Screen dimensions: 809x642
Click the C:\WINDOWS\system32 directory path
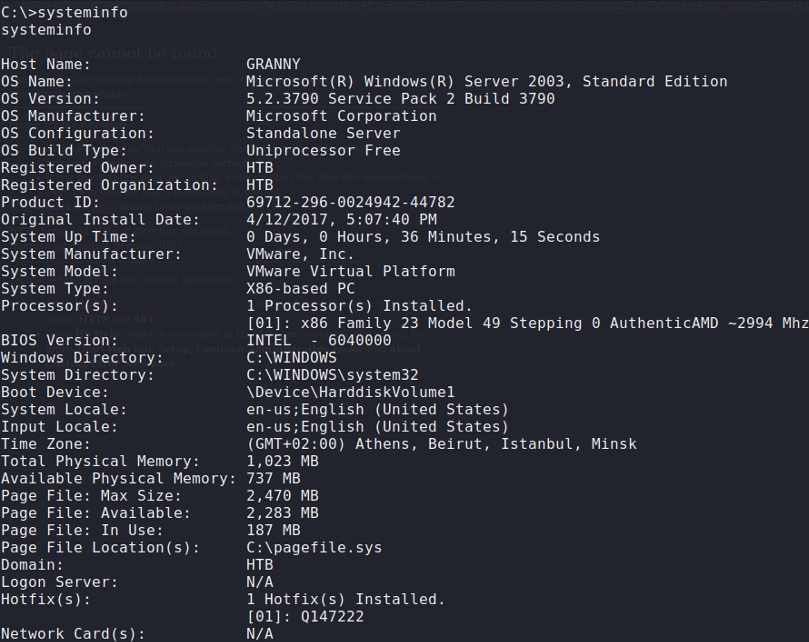point(332,375)
